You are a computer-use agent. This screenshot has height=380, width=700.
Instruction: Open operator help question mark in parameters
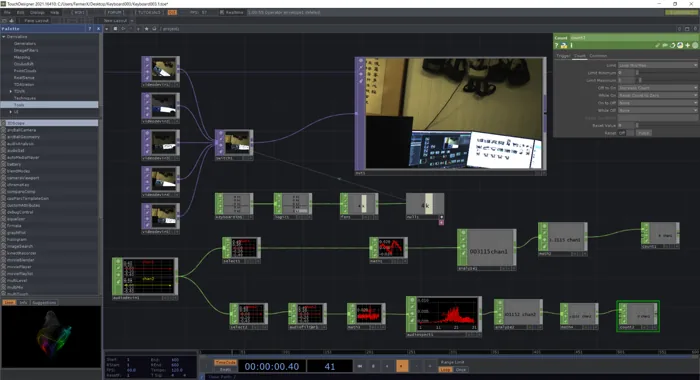[557, 46]
